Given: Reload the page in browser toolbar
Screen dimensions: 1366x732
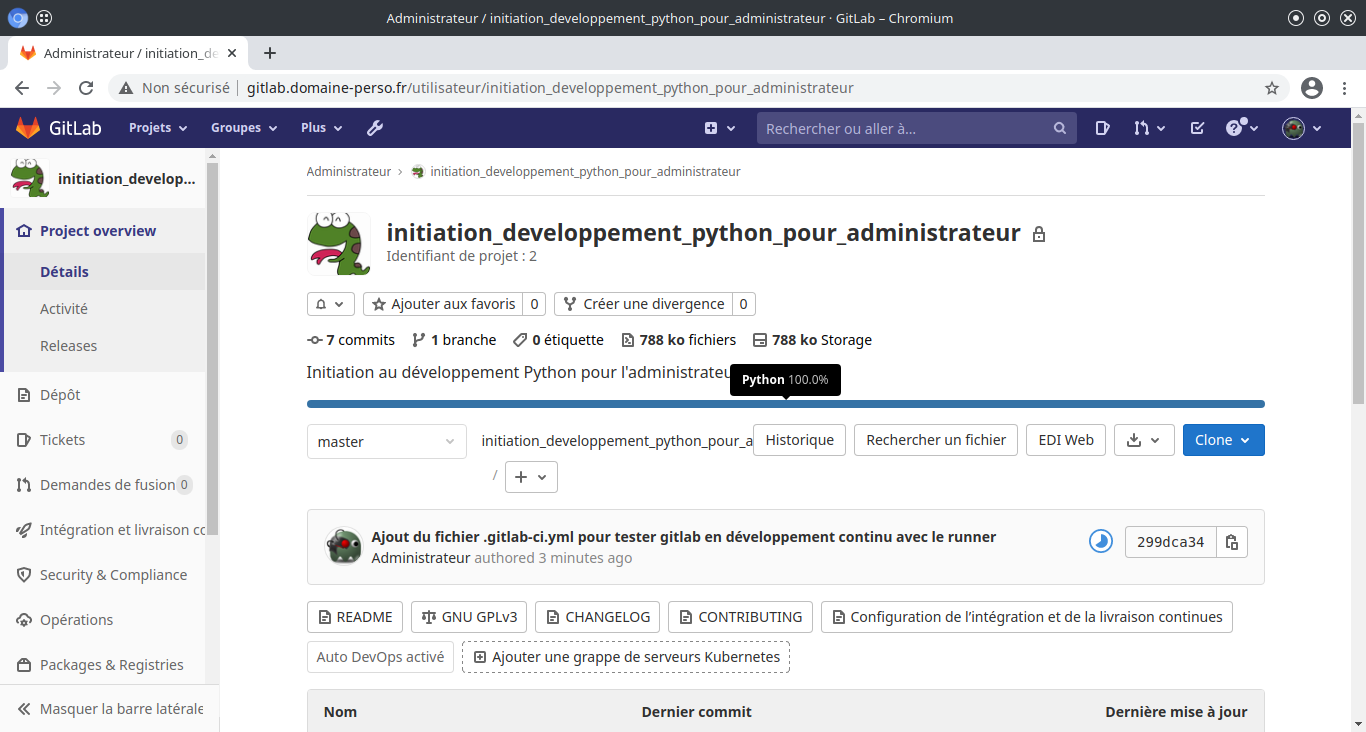Looking at the screenshot, I should click(86, 88).
